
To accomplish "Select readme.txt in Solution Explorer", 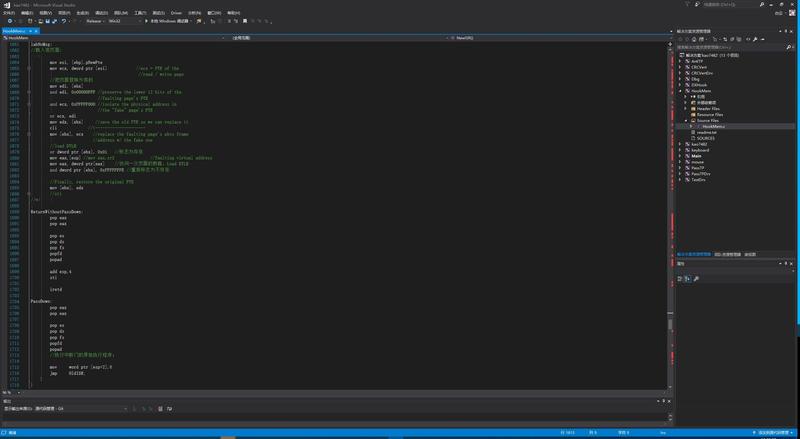I will [x=706, y=133].
